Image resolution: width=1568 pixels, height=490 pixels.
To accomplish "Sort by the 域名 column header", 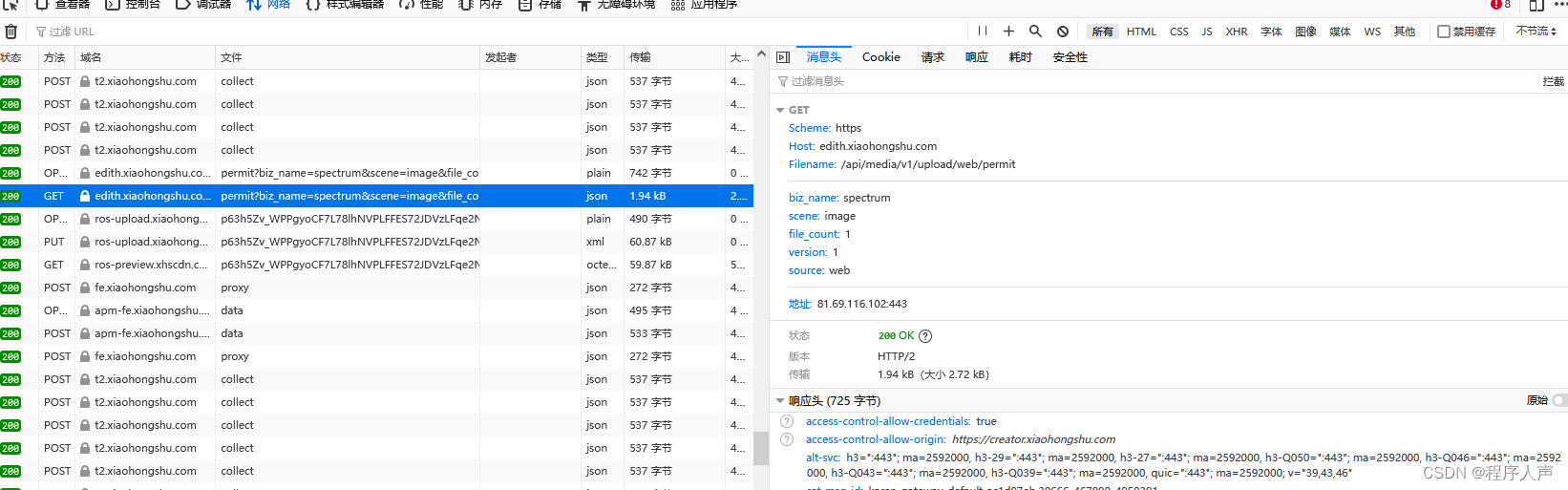I will pyautogui.click(x=145, y=57).
